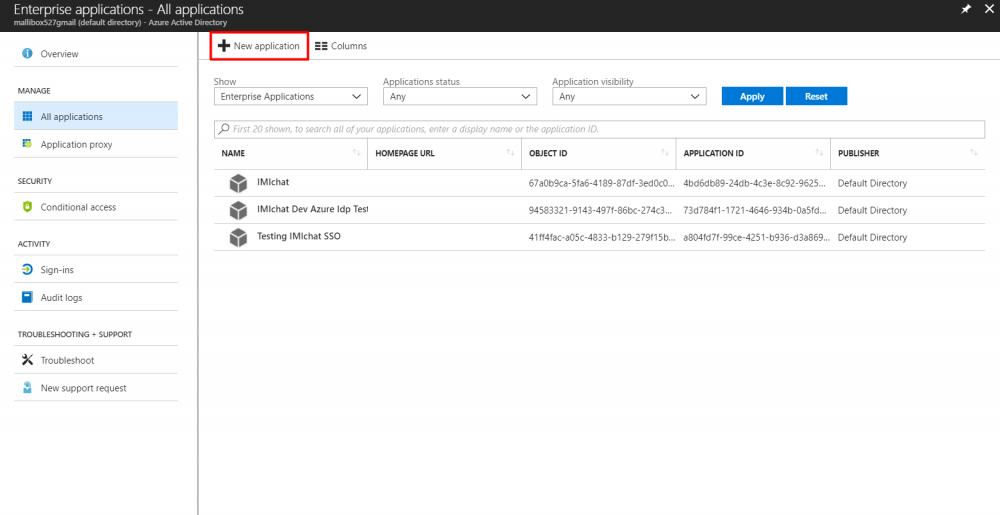The width and height of the screenshot is (1000, 515).
Task: Open Sign-ins menu item
Action: 96,270
